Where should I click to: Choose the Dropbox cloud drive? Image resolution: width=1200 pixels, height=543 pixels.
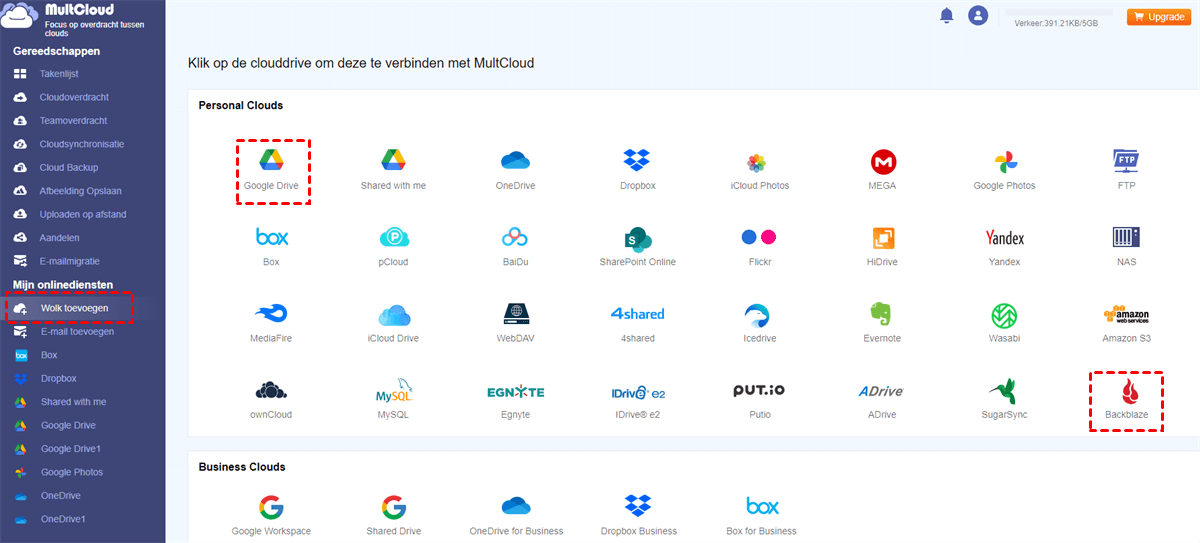(x=637, y=170)
